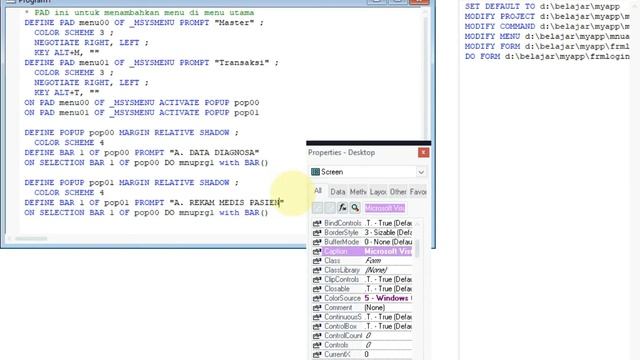640x360 pixels.
Task: Select the BorderStyle value 3 - Sizable
Action: [388, 233]
